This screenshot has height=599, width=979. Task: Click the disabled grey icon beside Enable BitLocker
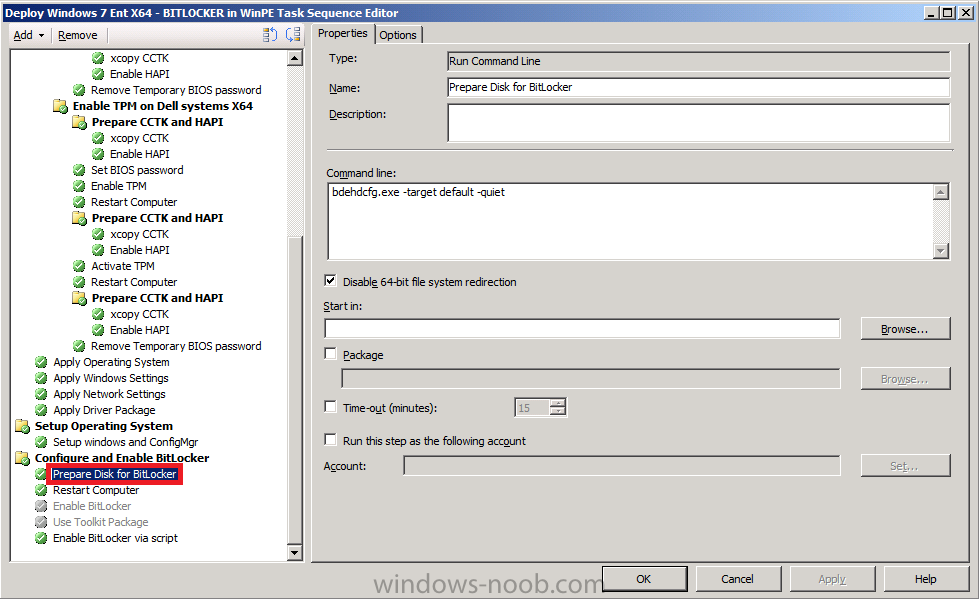tap(41, 506)
